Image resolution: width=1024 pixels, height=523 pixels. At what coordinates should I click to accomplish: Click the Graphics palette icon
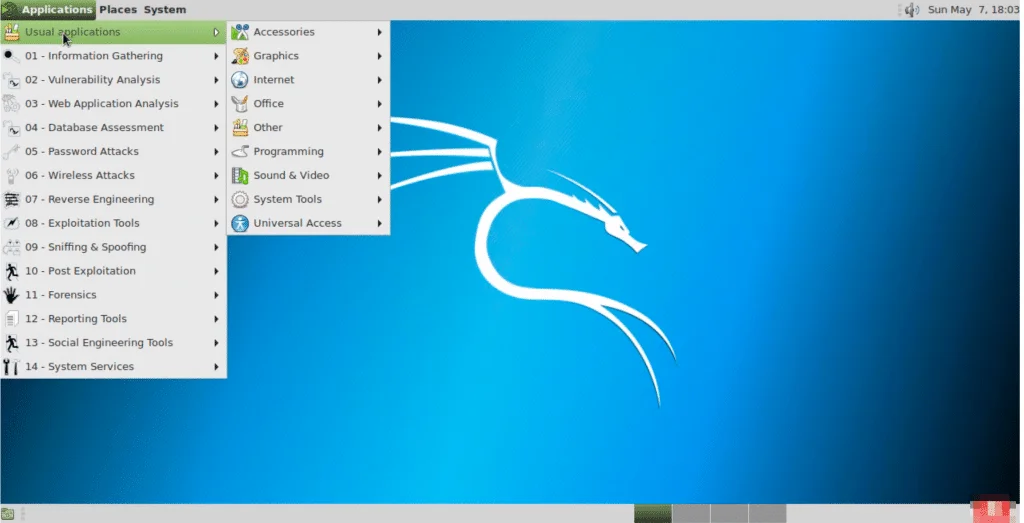pyautogui.click(x=240, y=56)
